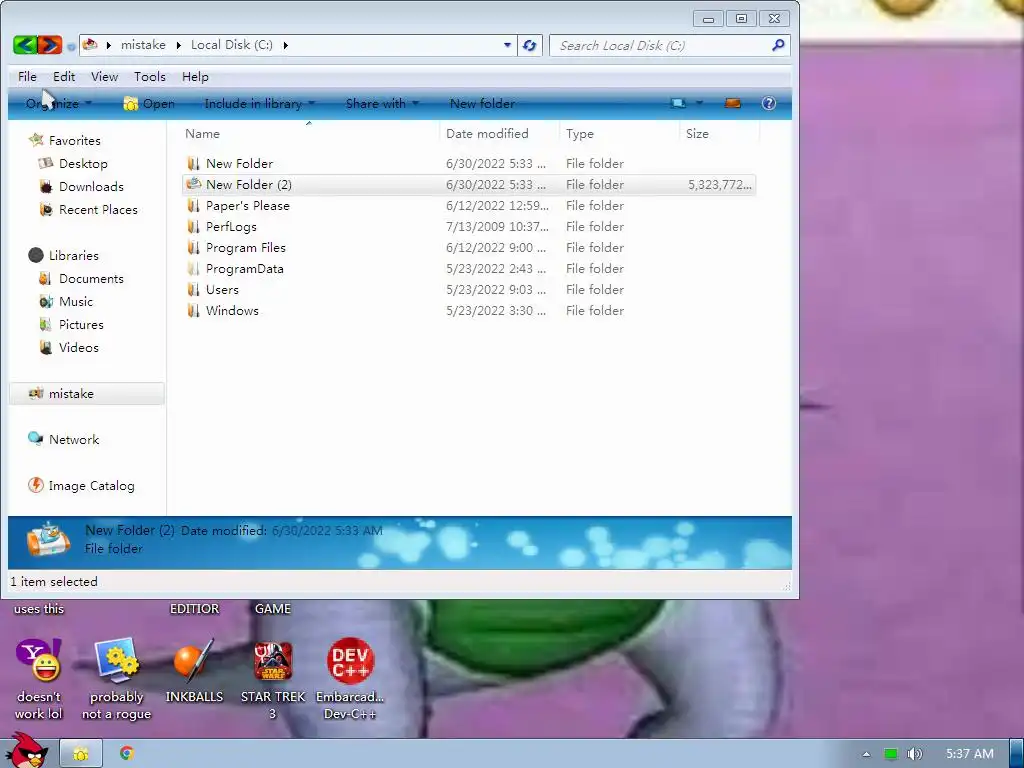Open Downloads in the sidebar
Screen dimensions: 1024x768
(91, 187)
